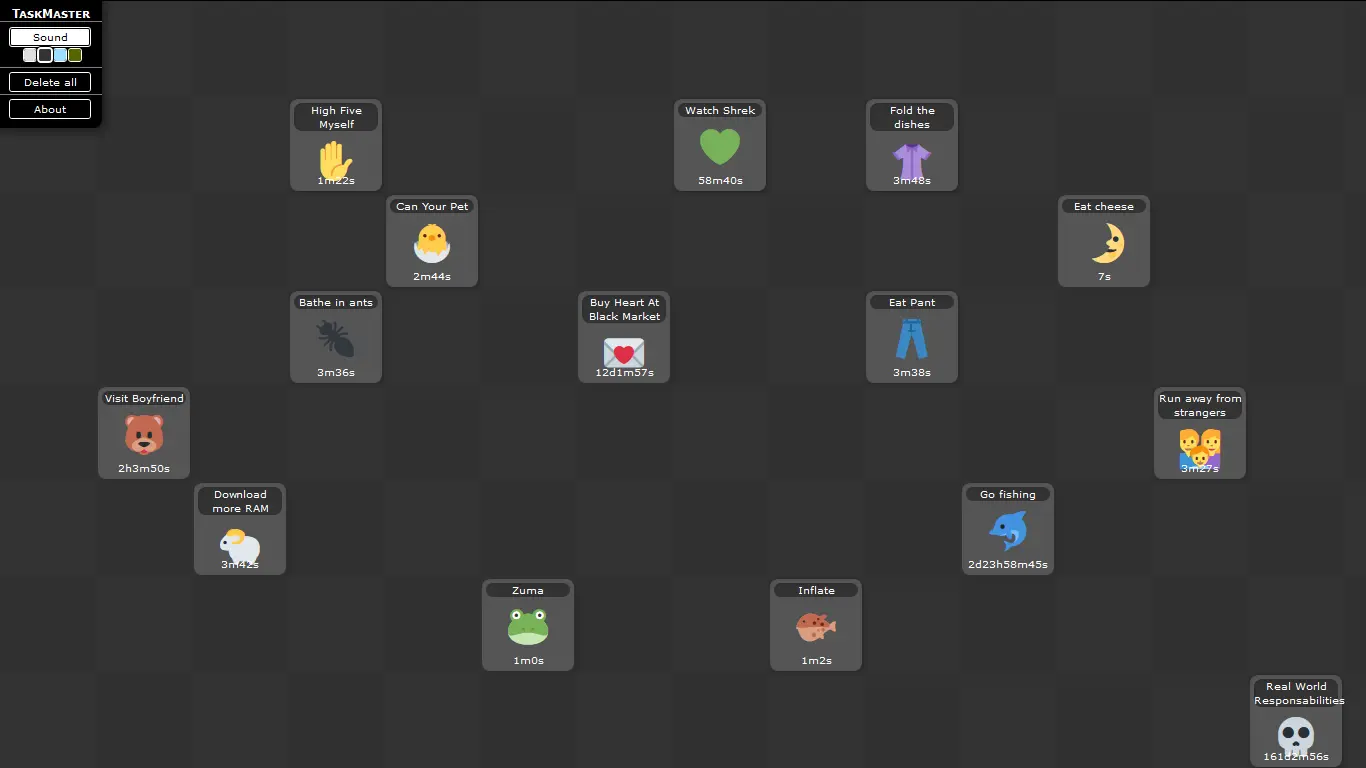Click the TaskMaster title heading
This screenshot has height=768, width=1366.
51,14
